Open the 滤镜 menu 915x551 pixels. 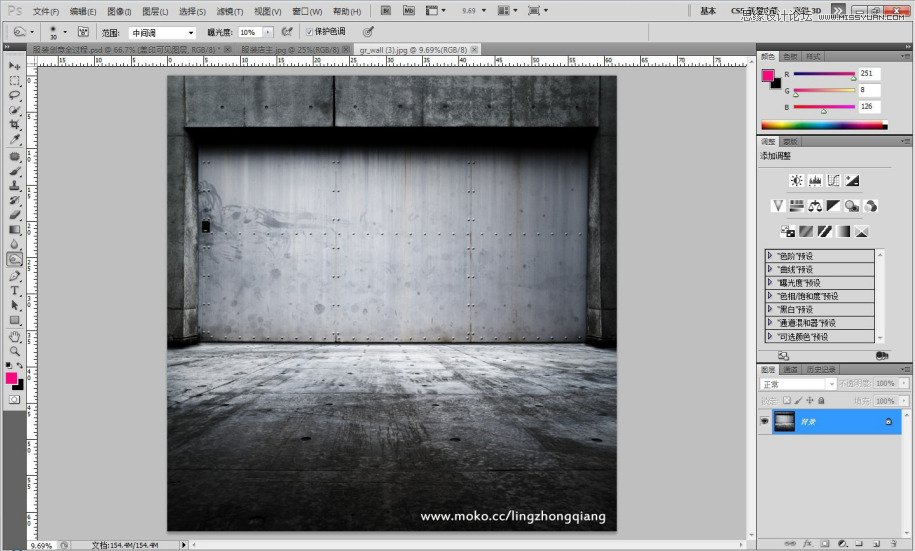(229, 11)
